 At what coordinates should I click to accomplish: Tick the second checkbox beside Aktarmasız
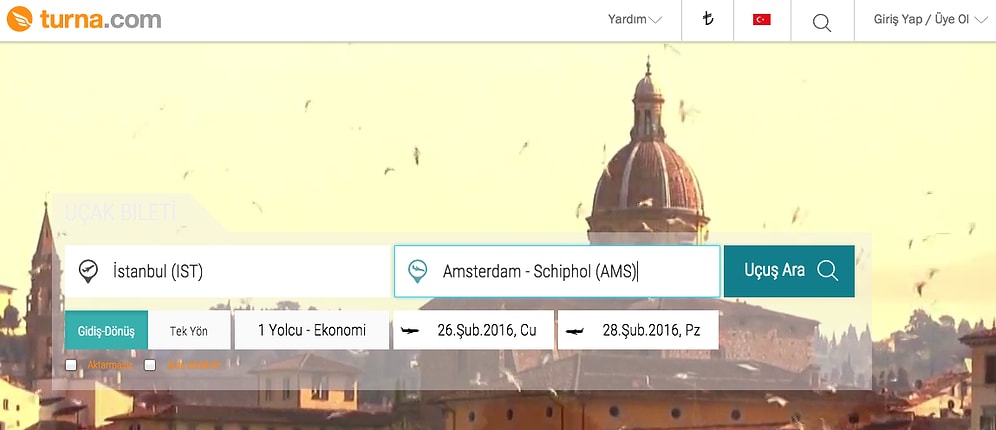[x=150, y=365]
